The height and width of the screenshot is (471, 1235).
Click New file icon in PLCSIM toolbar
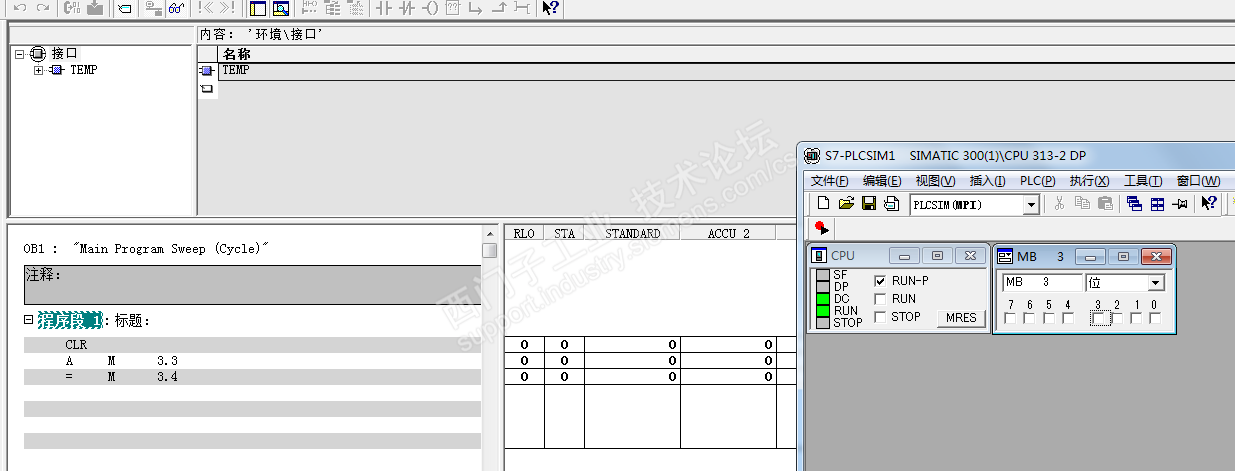click(825, 204)
